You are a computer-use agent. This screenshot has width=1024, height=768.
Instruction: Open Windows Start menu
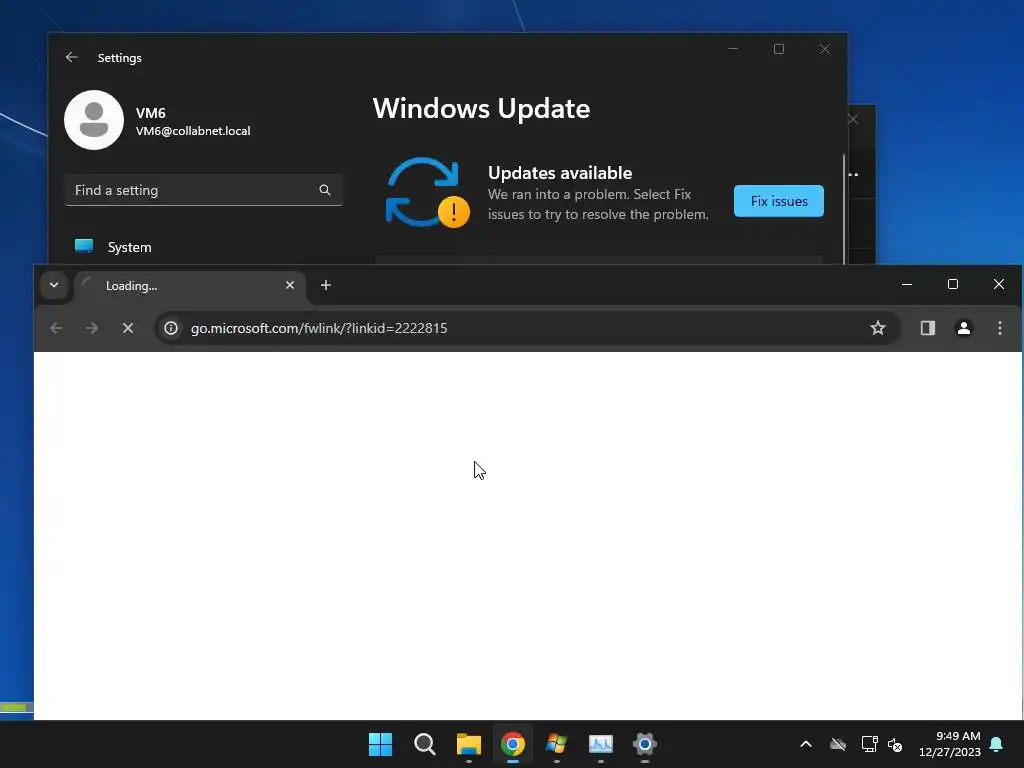[380, 744]
